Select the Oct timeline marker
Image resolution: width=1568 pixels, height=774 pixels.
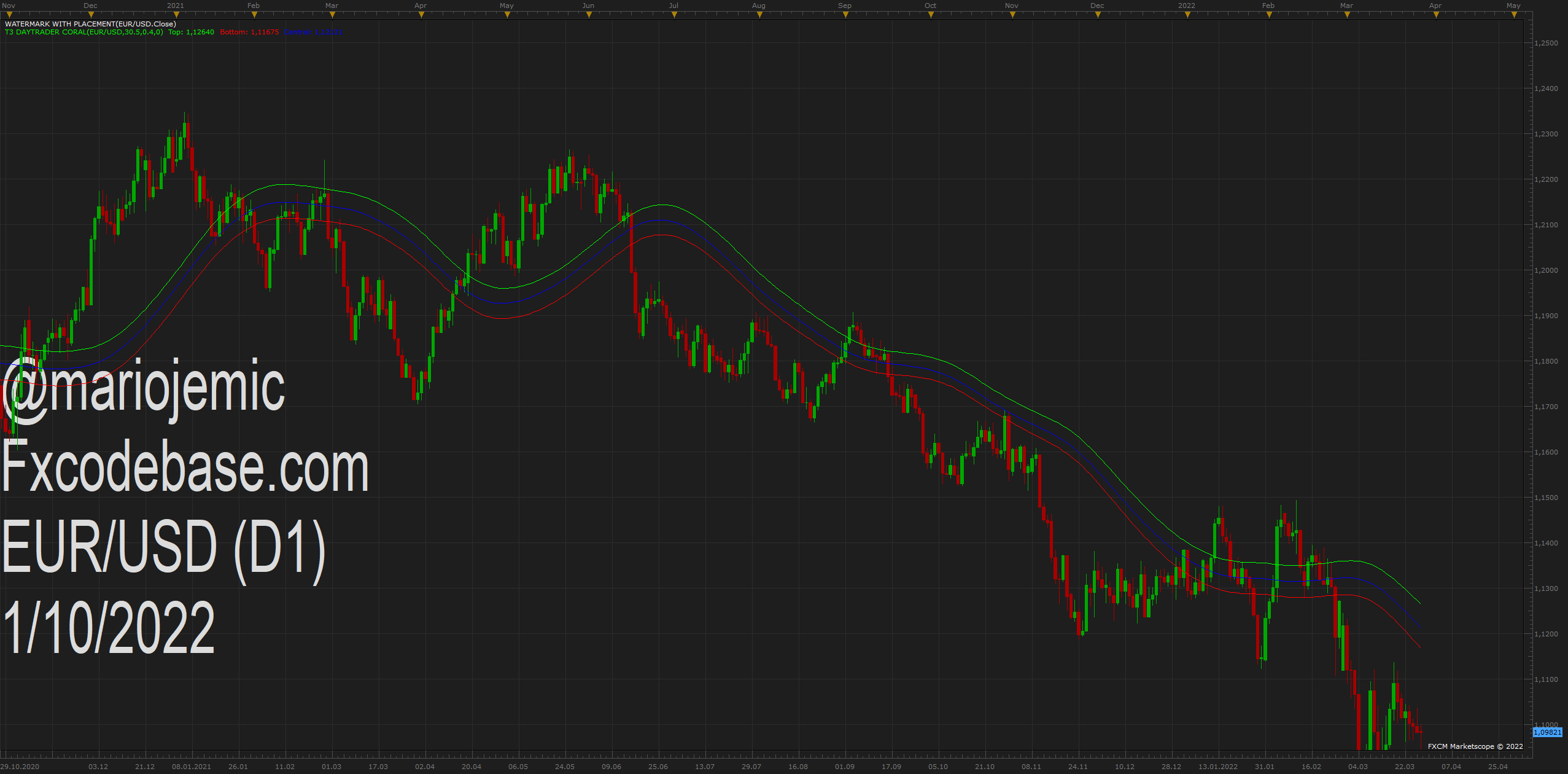(x=931, y=15)
